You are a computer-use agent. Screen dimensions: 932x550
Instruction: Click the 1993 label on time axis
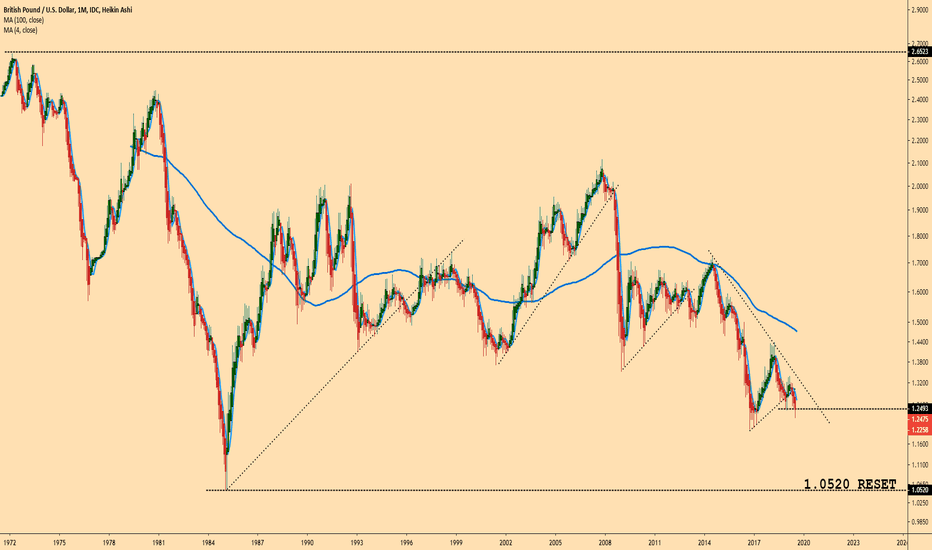357,542
